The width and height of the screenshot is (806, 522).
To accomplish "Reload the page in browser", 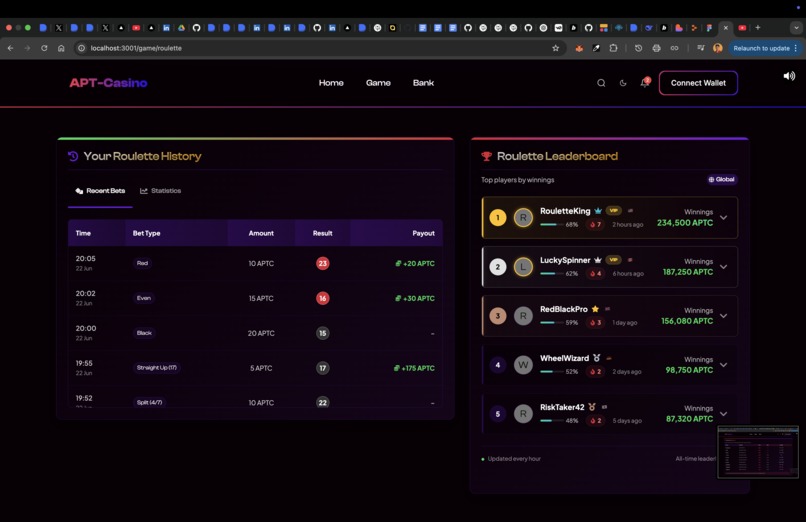I will [x=44, y=48].
